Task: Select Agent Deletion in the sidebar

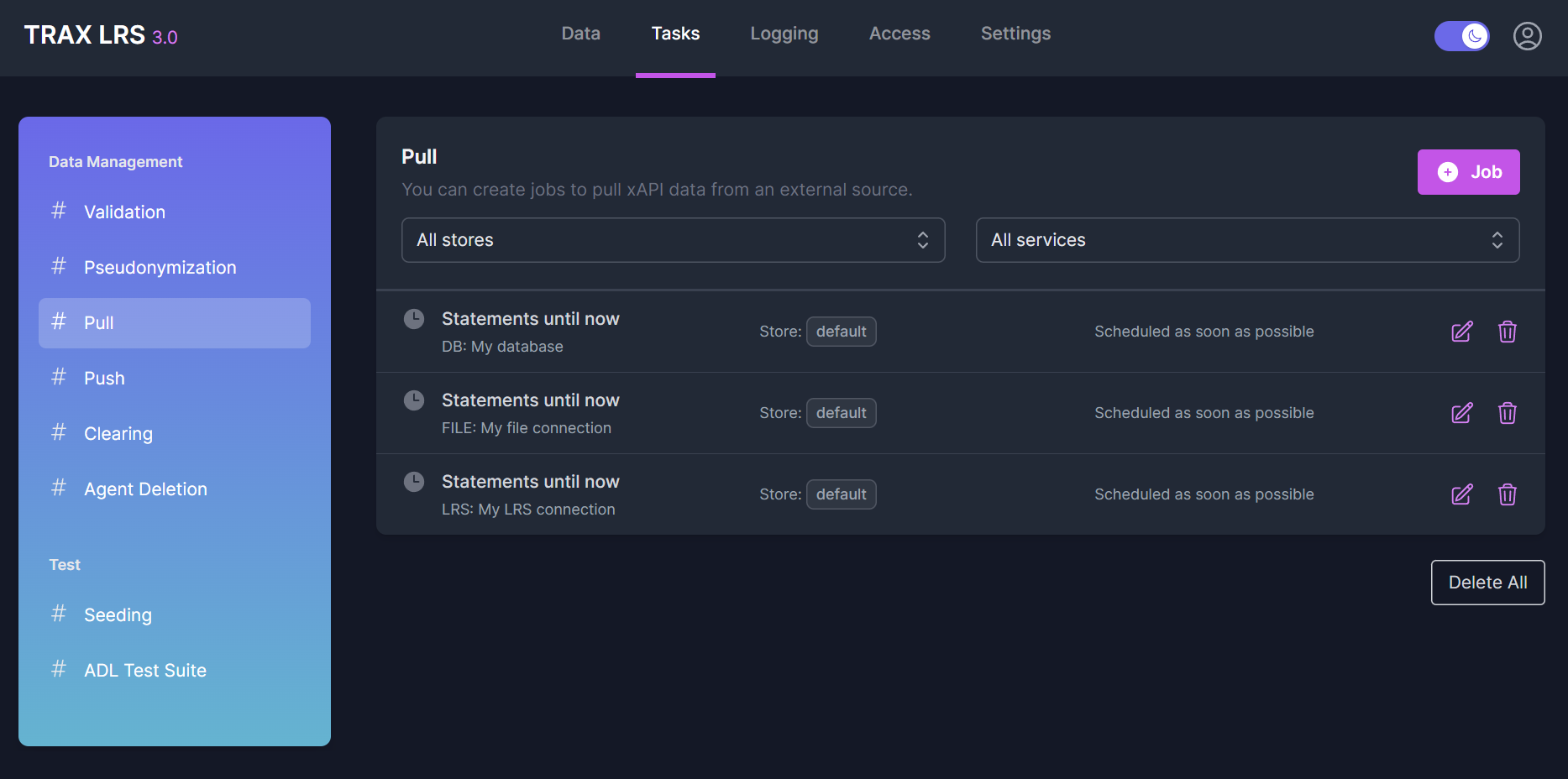Action: coord(145,489)
